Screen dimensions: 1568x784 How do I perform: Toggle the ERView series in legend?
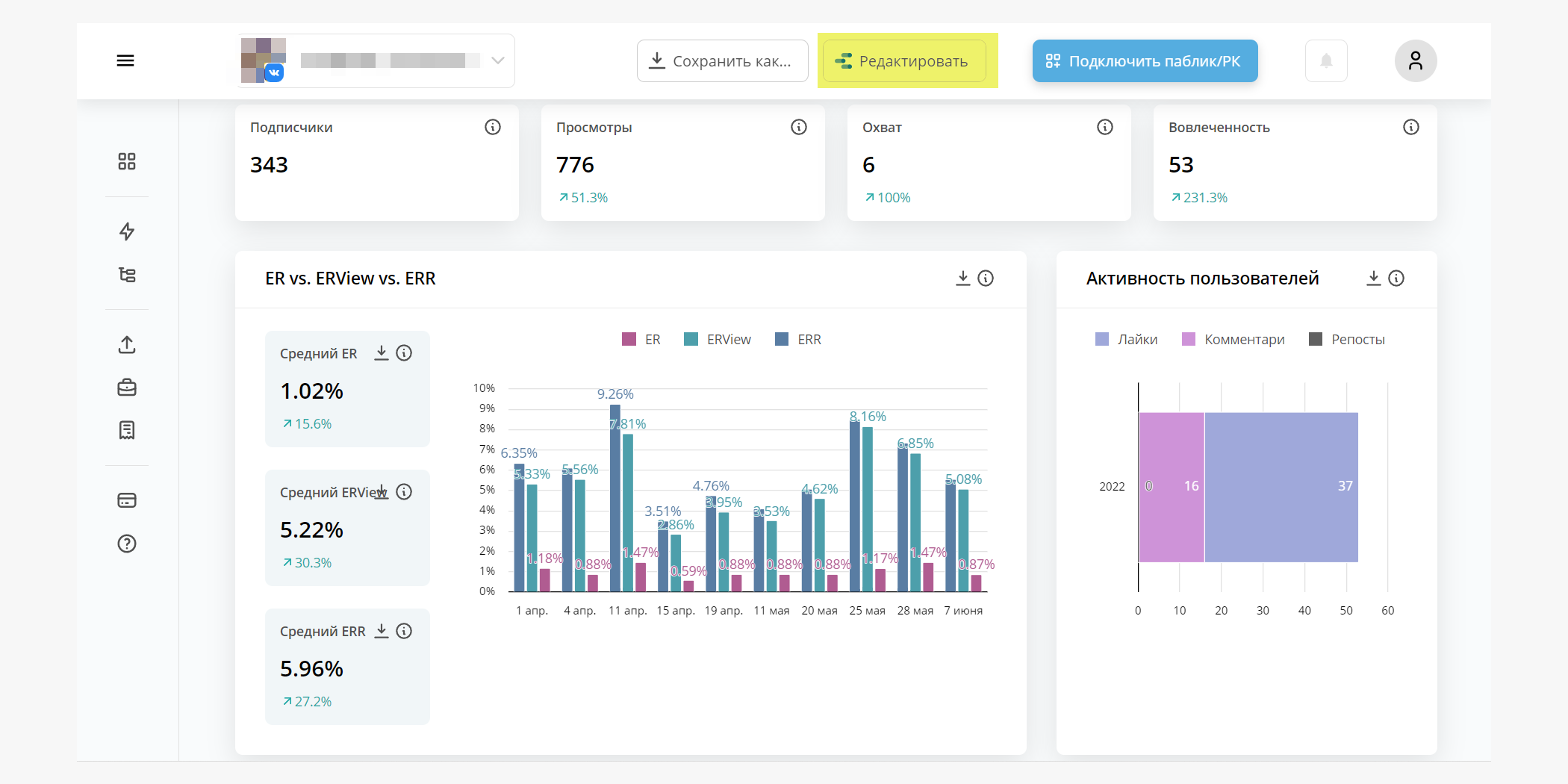tap(718, 340)
